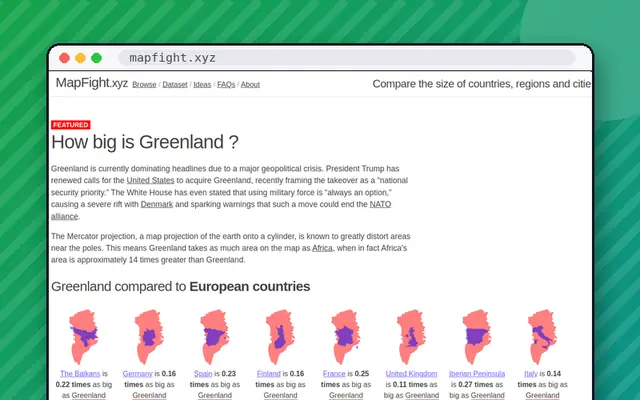Open the Finland comparison map thumbnail

click(x=280, y=337)
